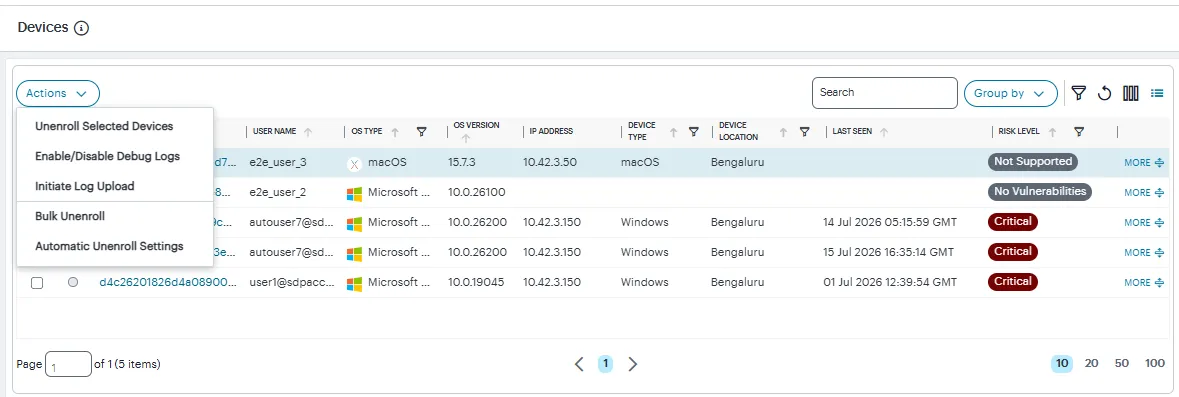Click user name e2e_user_3
Image resolution: width=1179 pixels, height=397 pixels.
tap(278, 162)
